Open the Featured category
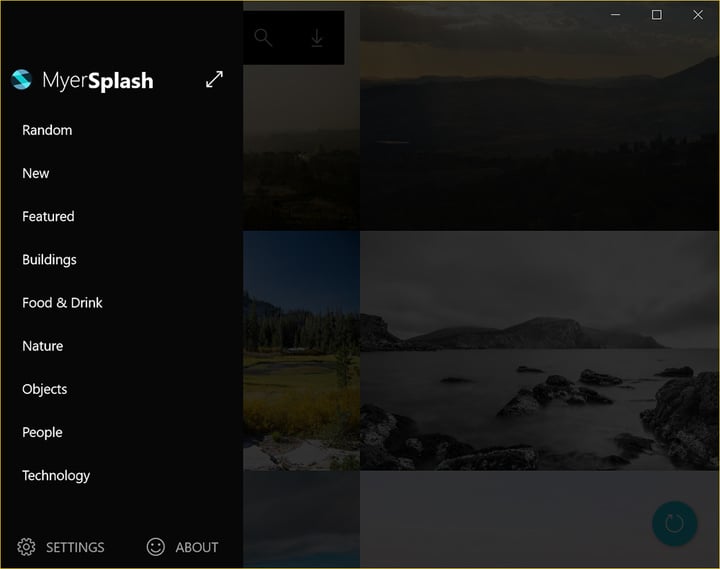 48,217
